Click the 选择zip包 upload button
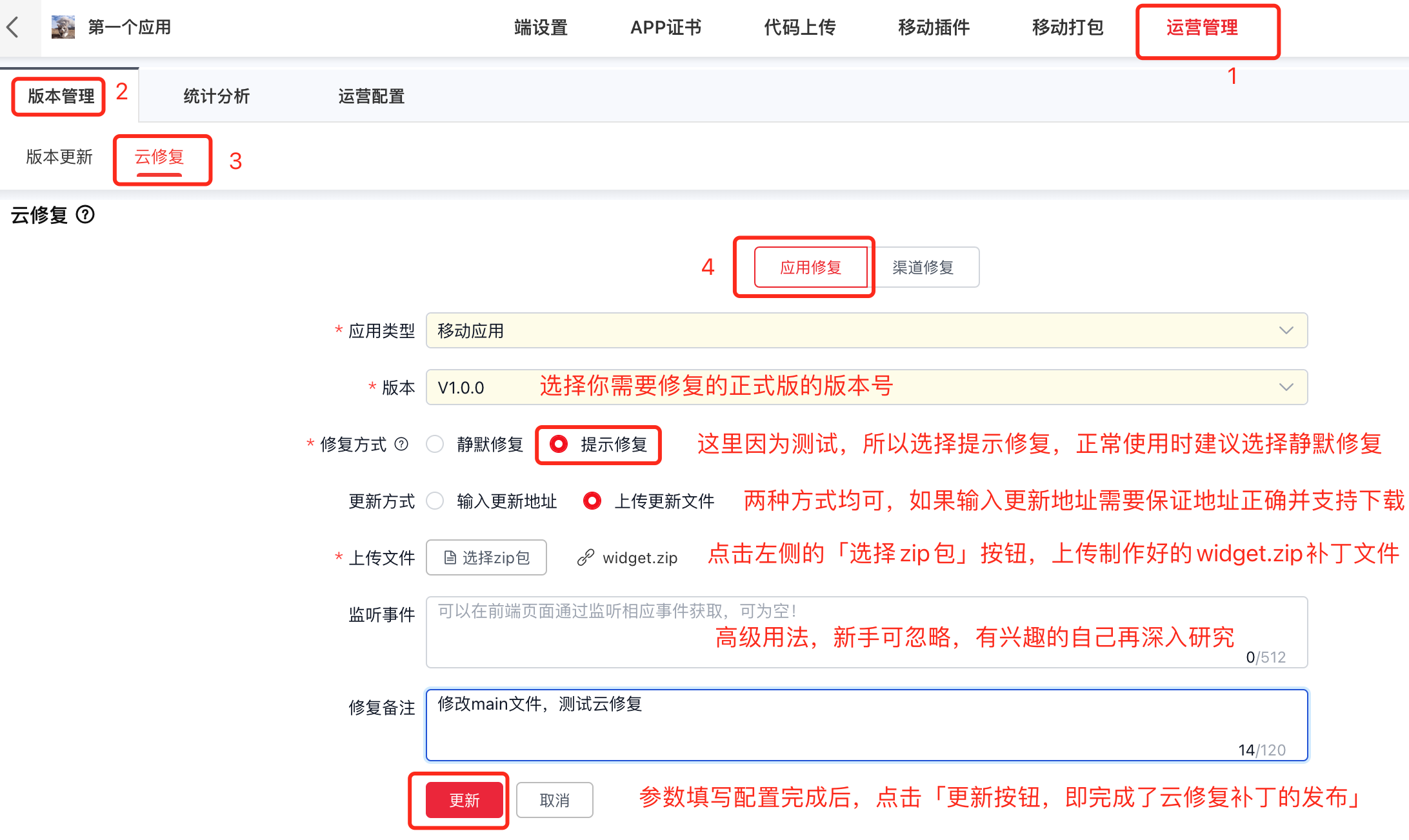 tap(486, 557)
